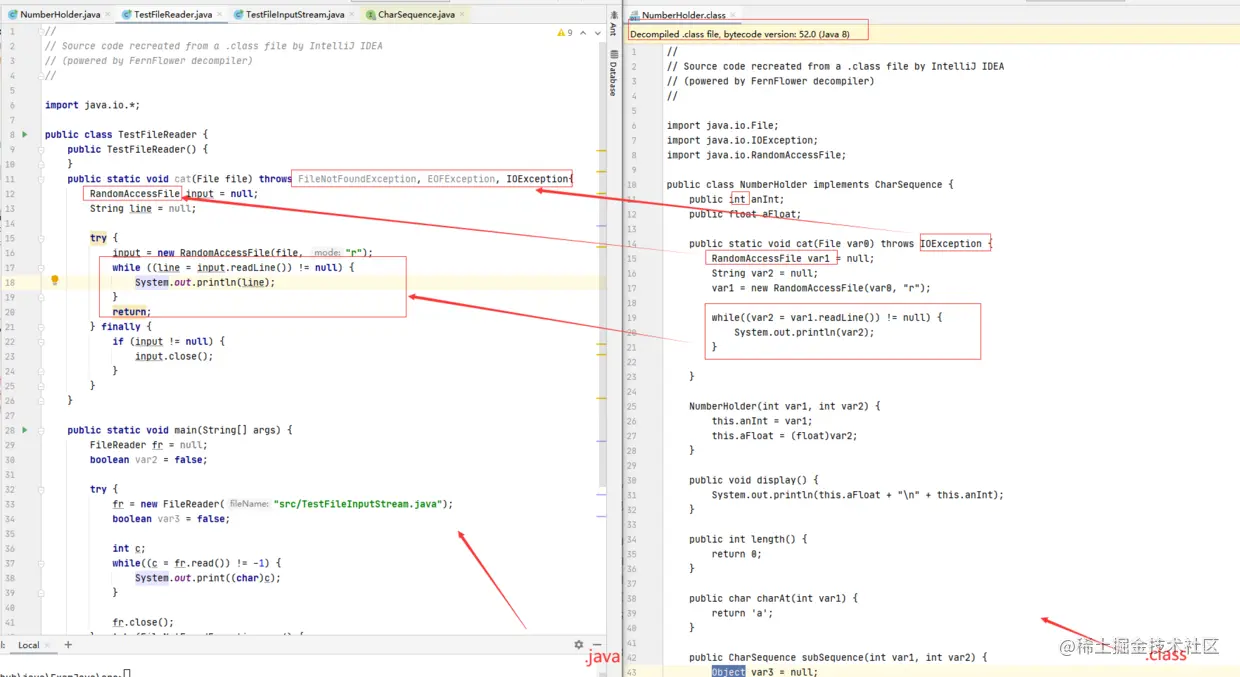The image size is (1240, 677).
Task: Collapse the try block at line 32
Action: tap(40, 489)
